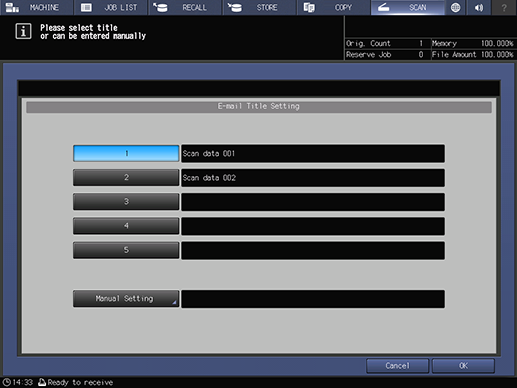This screenshot has width=517, height=388.
Task: Confirm with the OK button
Action: point(463,366)
